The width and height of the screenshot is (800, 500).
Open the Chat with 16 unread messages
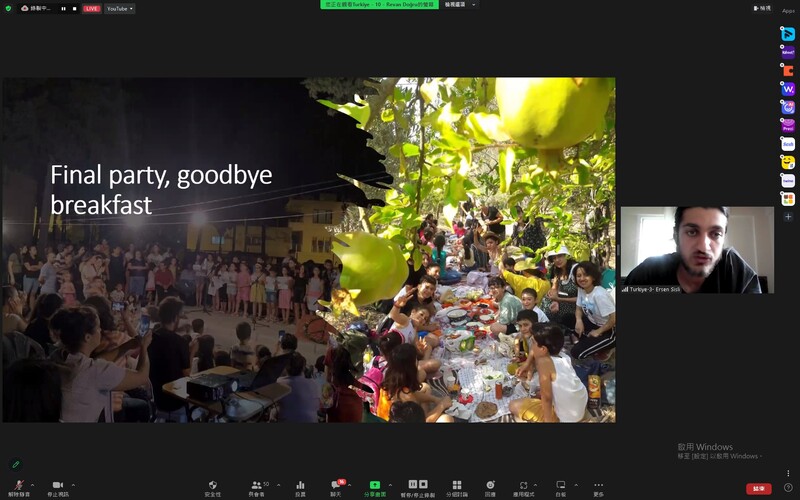tap(336, 488)
